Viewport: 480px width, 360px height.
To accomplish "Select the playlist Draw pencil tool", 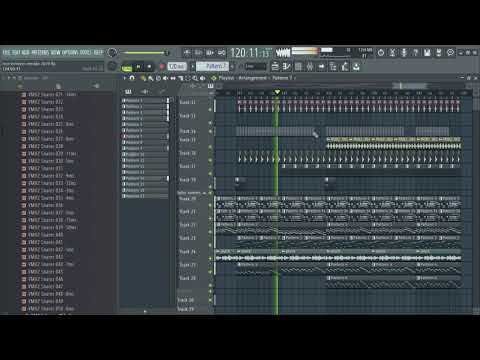I will [143, 78].
